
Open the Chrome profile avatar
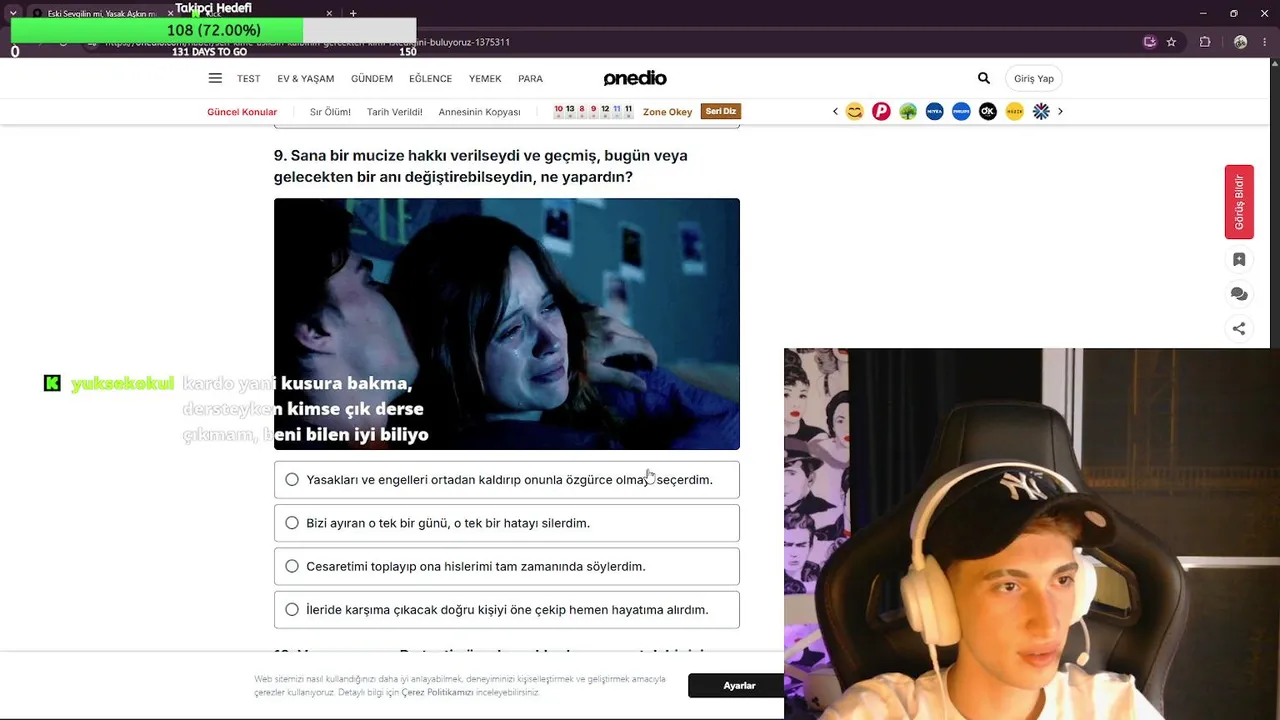tap(1240, 42)
